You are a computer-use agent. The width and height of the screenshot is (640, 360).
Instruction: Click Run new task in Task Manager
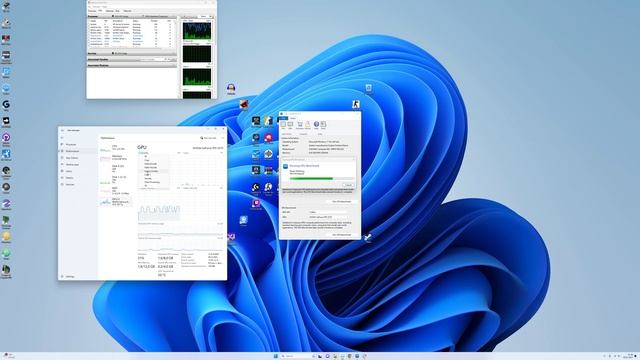[208, 138]
